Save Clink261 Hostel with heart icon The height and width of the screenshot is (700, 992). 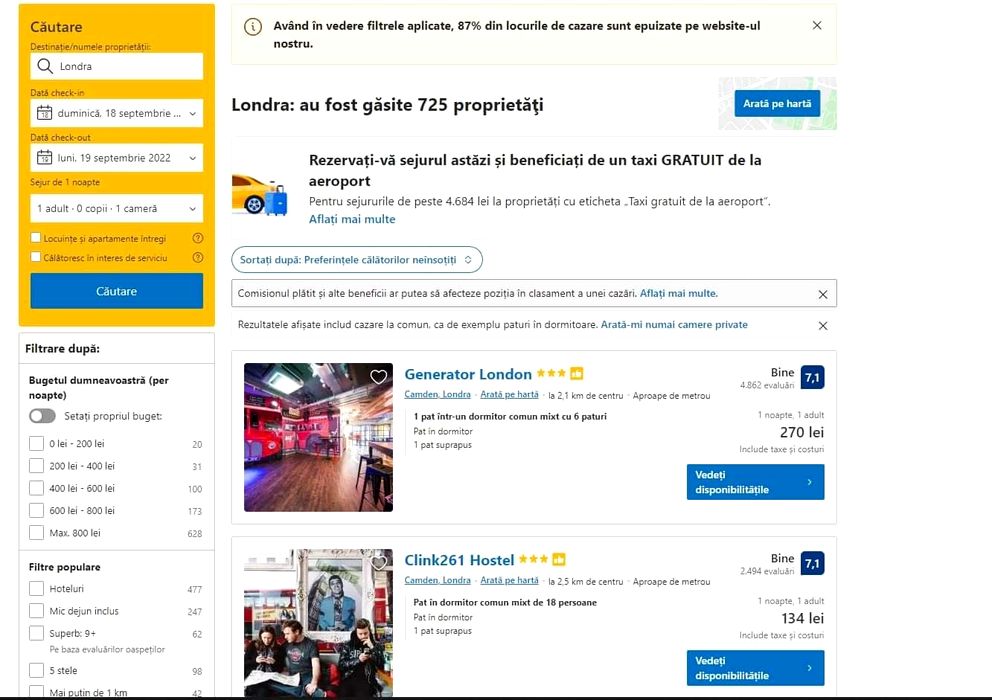378,563
